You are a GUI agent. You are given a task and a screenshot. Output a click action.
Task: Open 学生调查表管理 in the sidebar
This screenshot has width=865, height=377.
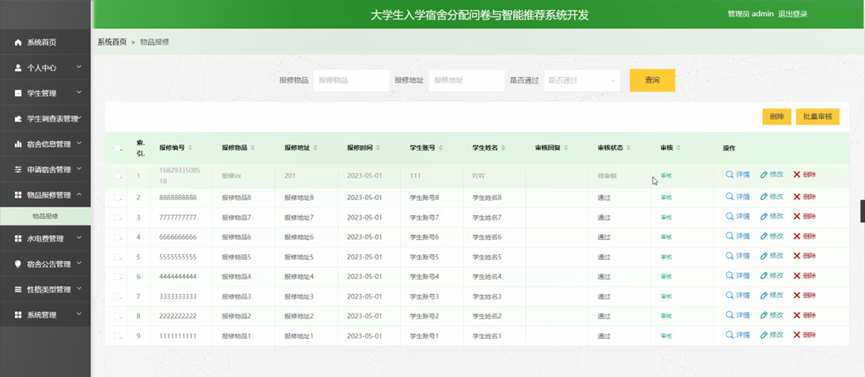(45, 119)
